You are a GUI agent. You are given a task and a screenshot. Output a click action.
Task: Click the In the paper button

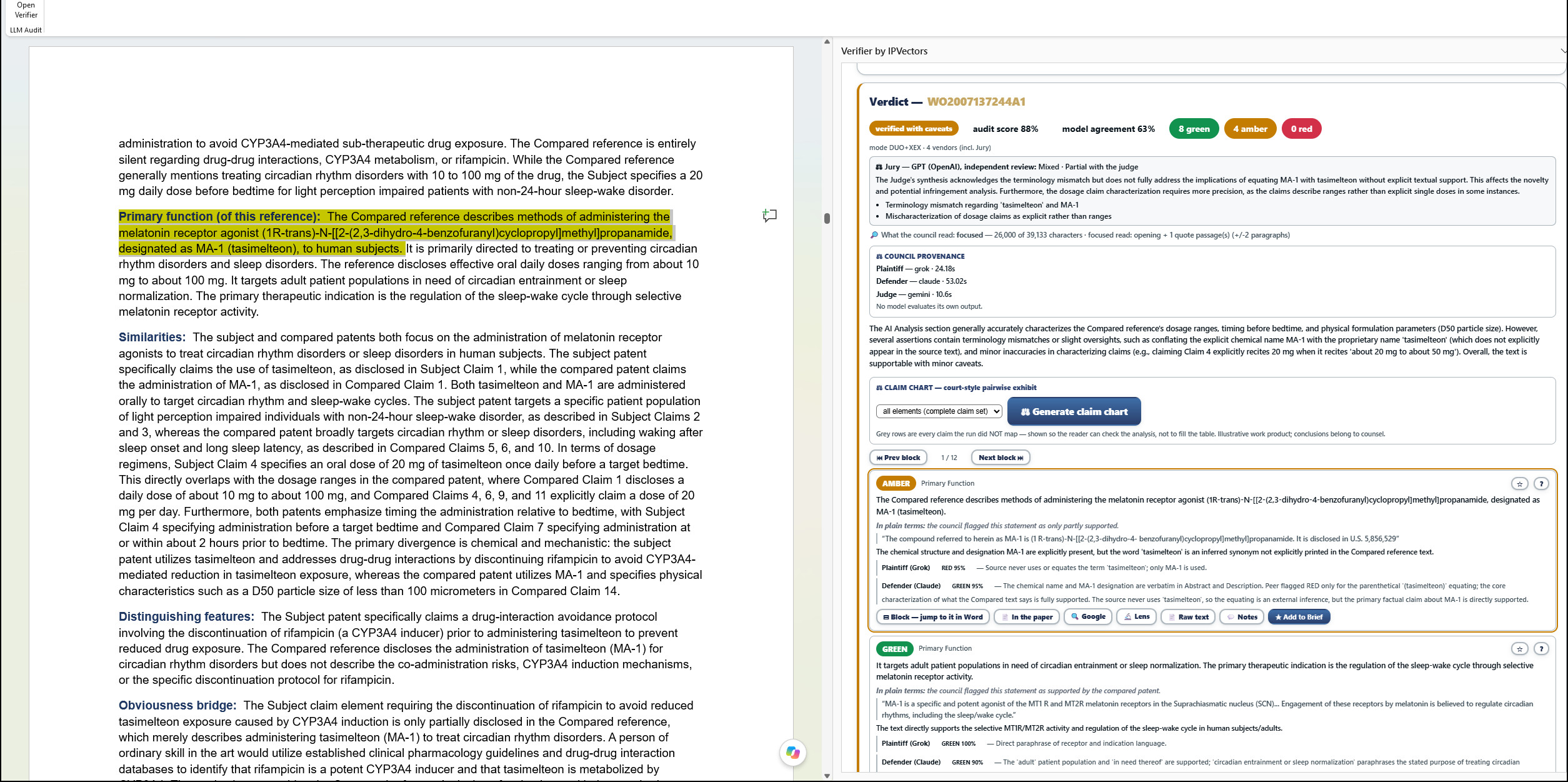click(x=1026, y=617)
